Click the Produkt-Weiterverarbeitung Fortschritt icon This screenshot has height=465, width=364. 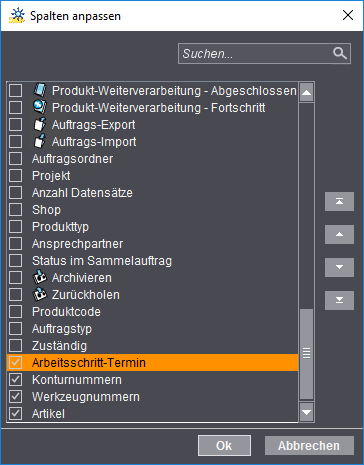(40, 107)
